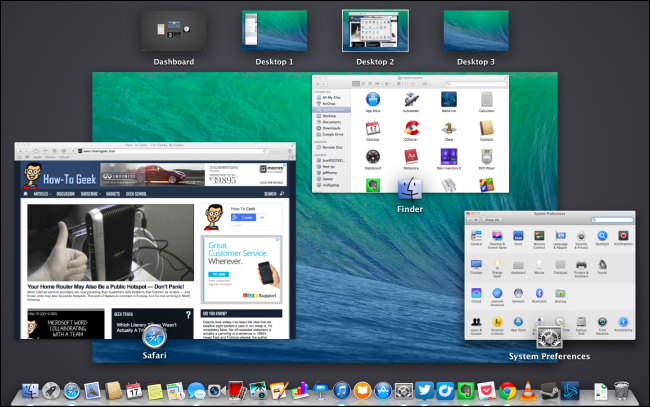The image size is (650, 407).
Task: Select AirDrop in the Finder sidebar
Action: click(331, 104)
